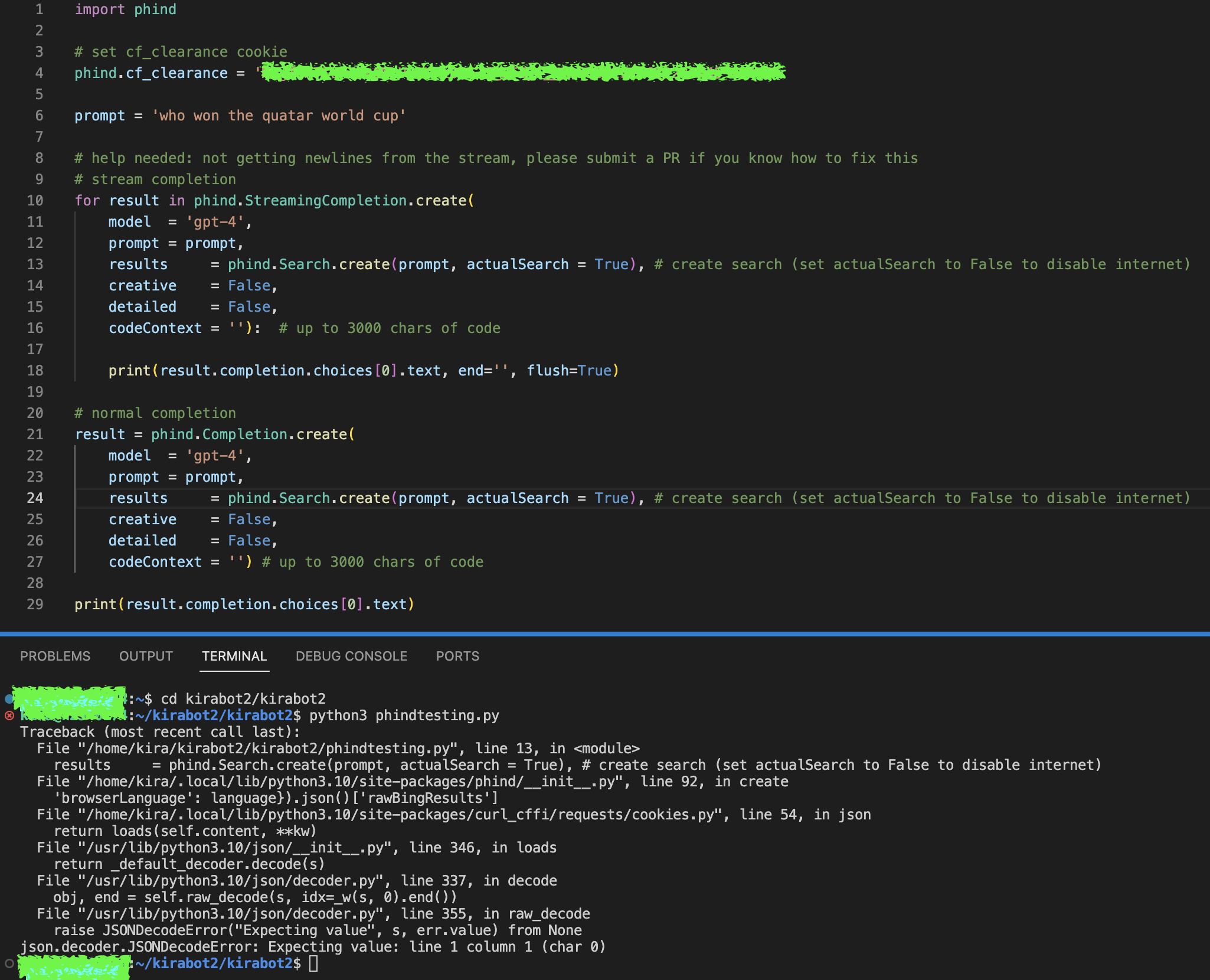The width and height of the screenshot is (1210, 980).
Task: Switch to the PROBLEMS tab
Action: tap(55, 656)
